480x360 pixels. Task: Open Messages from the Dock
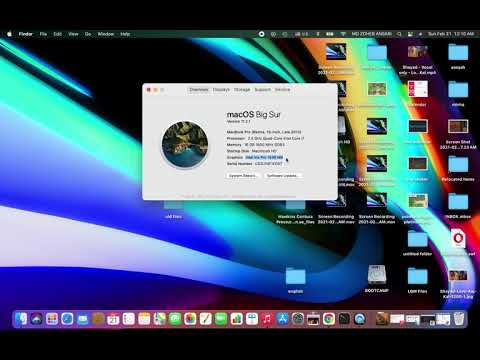pos(175,319)
